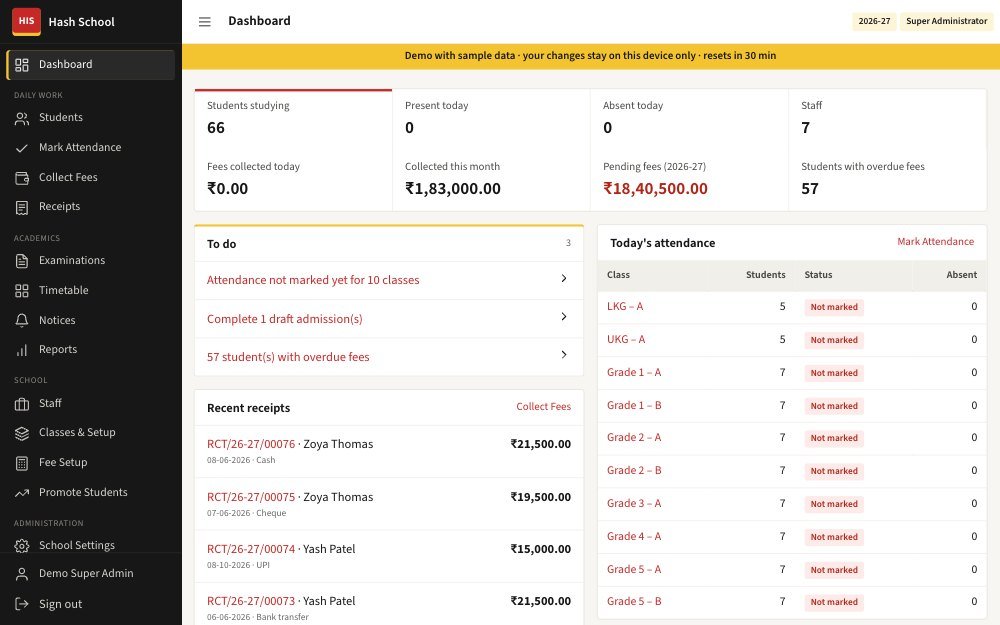
Task: Click the Promote Students trend icon
Action: pos(22,493)
